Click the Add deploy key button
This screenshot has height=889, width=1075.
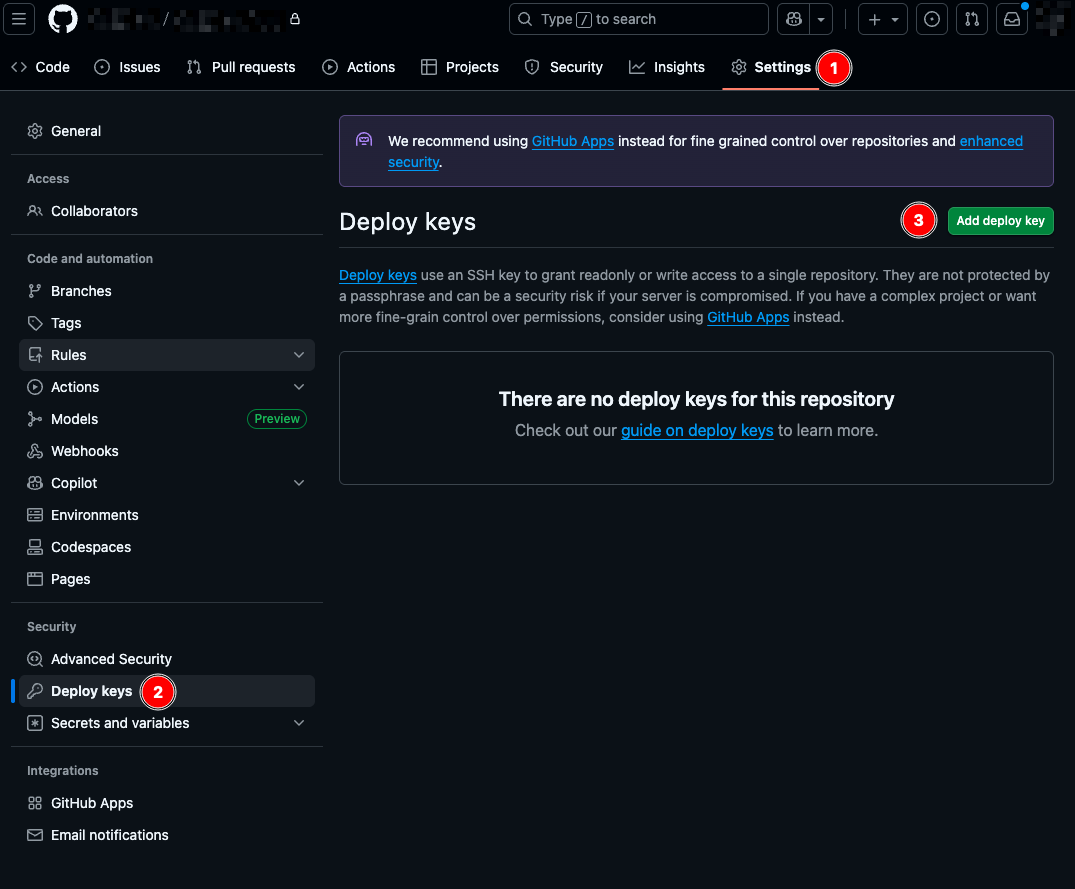tap(1000, 220)
